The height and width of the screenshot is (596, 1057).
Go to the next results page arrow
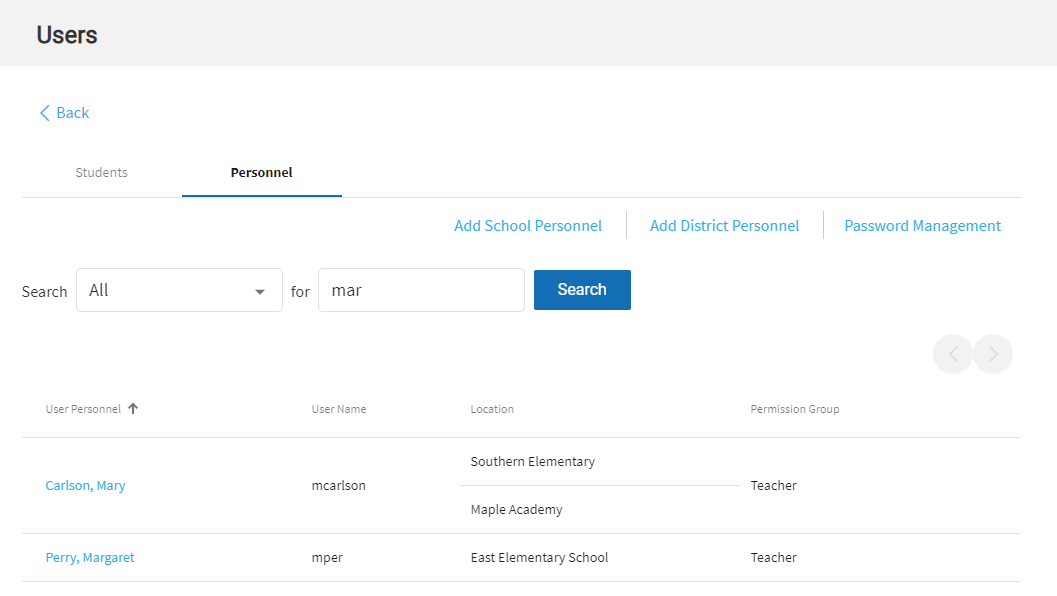click(993, 354)
